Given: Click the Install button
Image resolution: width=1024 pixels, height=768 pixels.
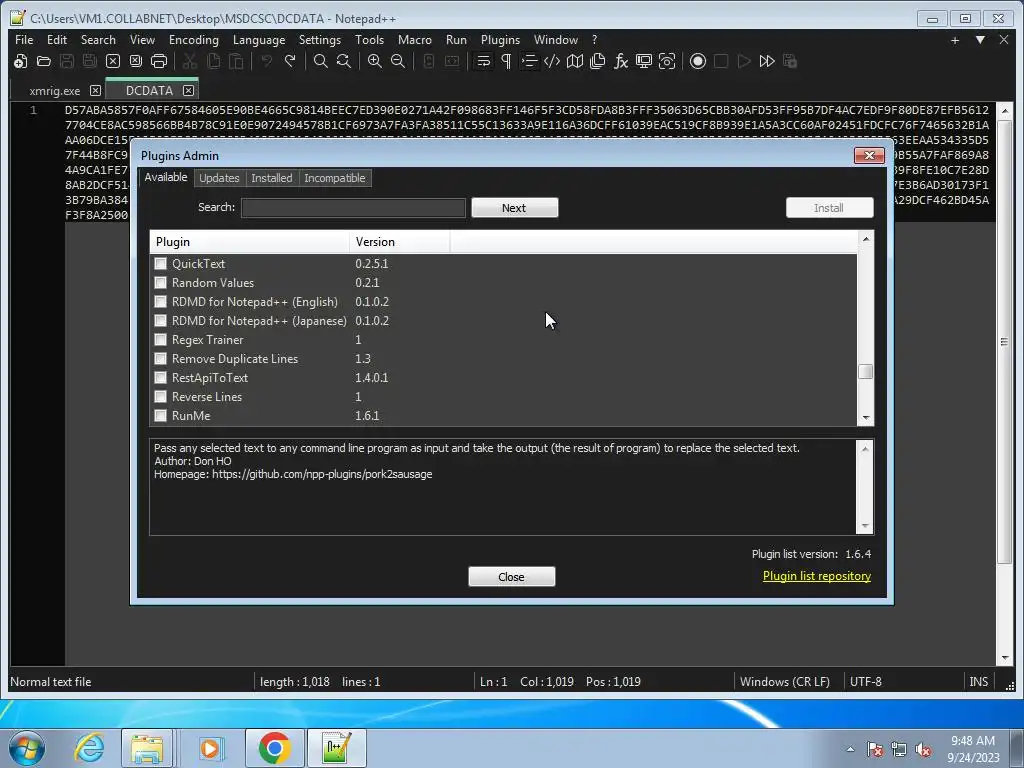Looking at the screenshot, I should tap(829, 208).
